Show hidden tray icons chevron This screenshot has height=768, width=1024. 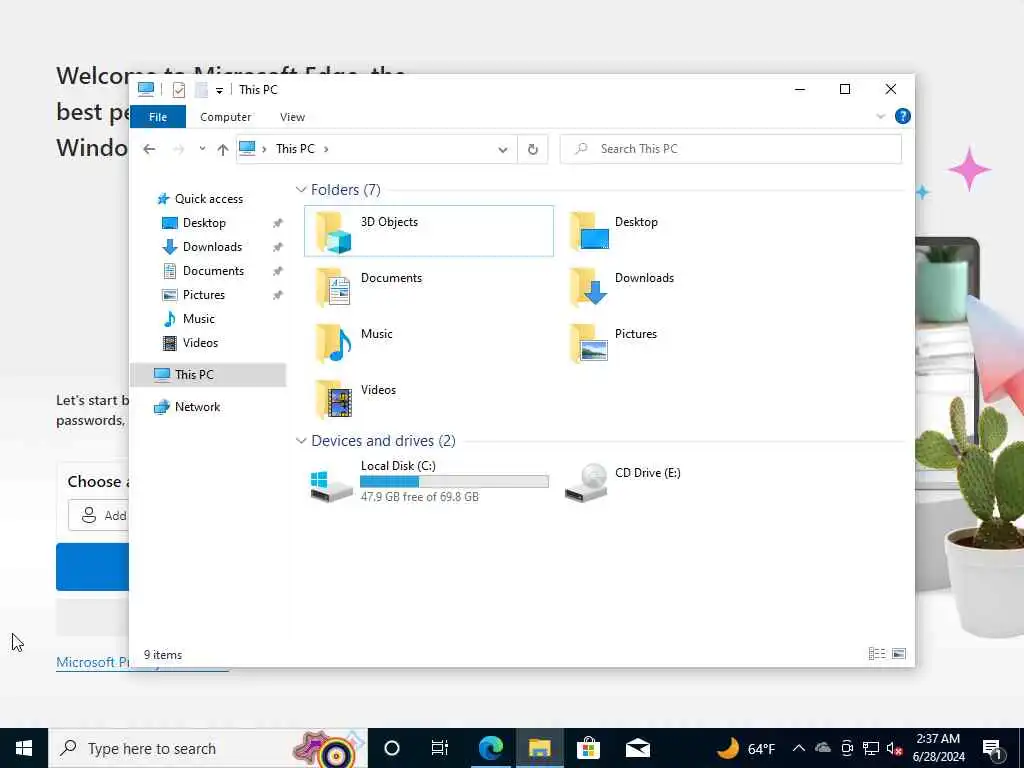coord(799,748)
